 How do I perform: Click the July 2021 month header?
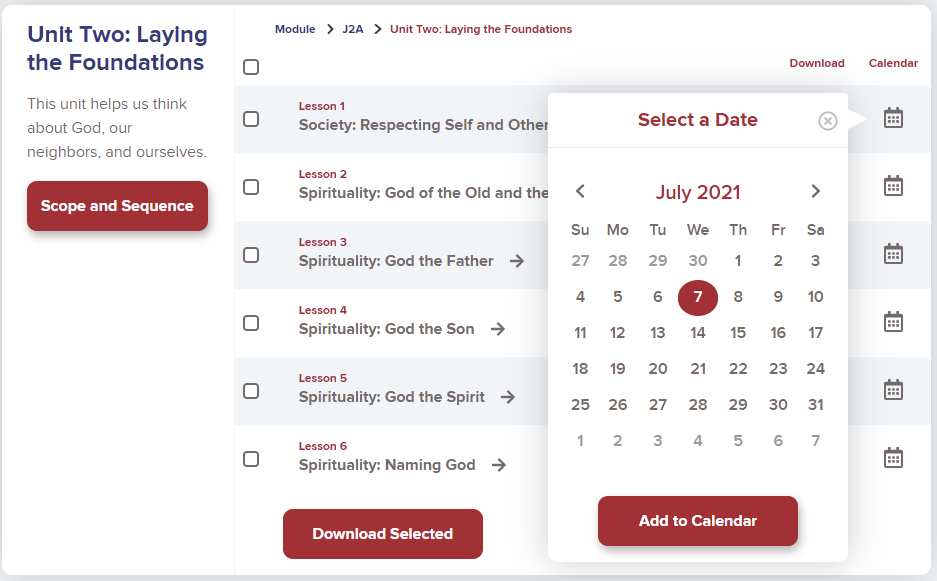[698, 192]
